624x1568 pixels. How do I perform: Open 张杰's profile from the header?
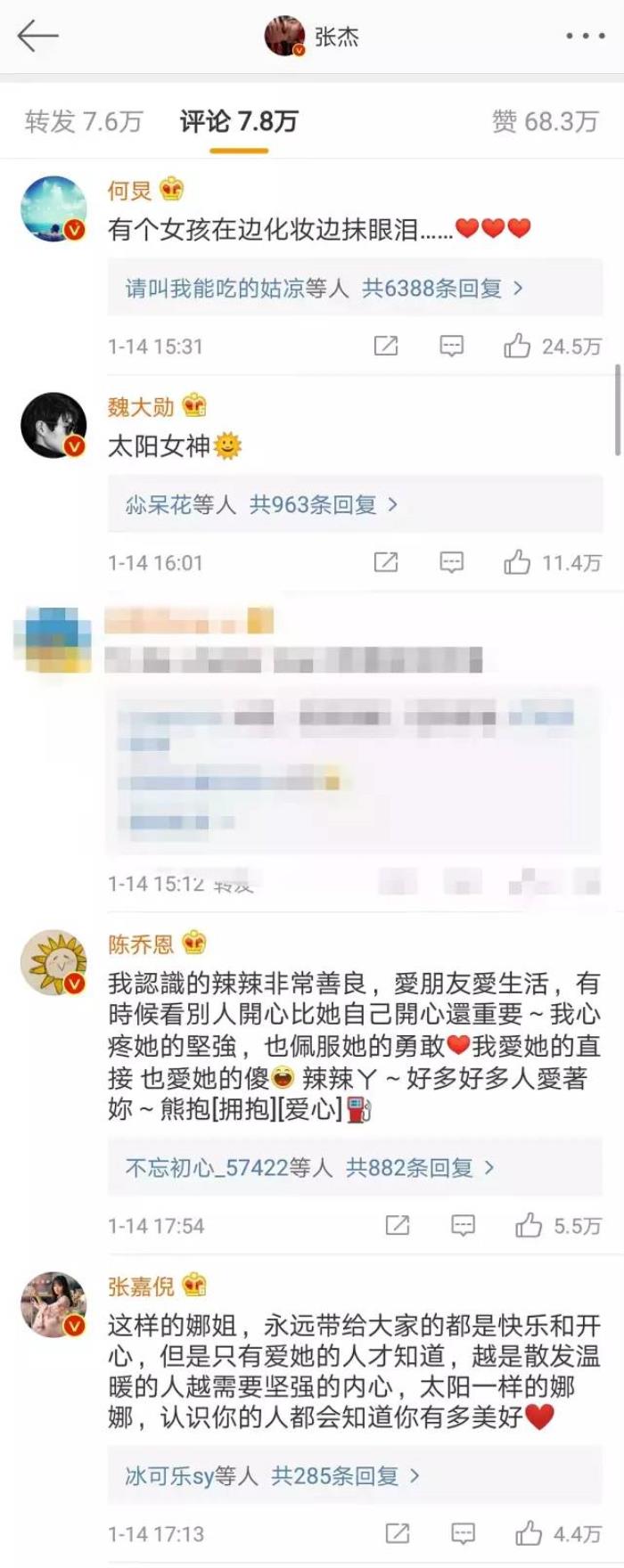coord(312,37)
